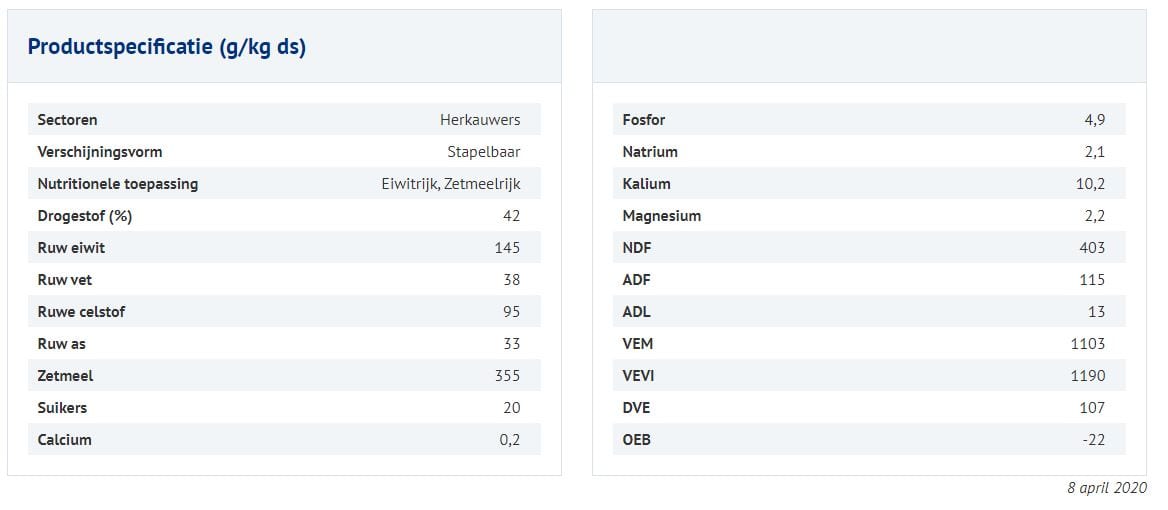Screen dimensions: 1168x510
Task: Select the Nutritionele toepassing label
Action: tap(118, 184)
